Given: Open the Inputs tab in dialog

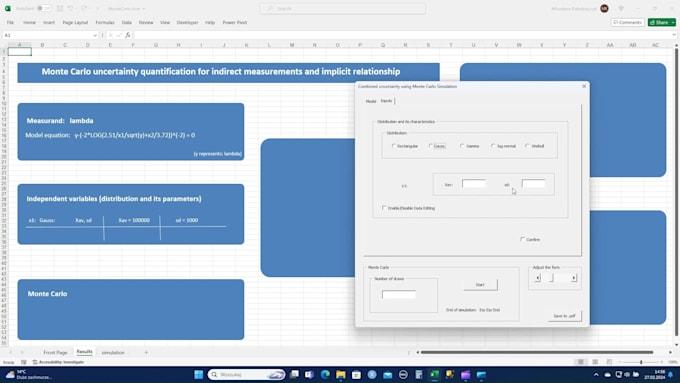Looking at the screenshot, I should 386,101.
